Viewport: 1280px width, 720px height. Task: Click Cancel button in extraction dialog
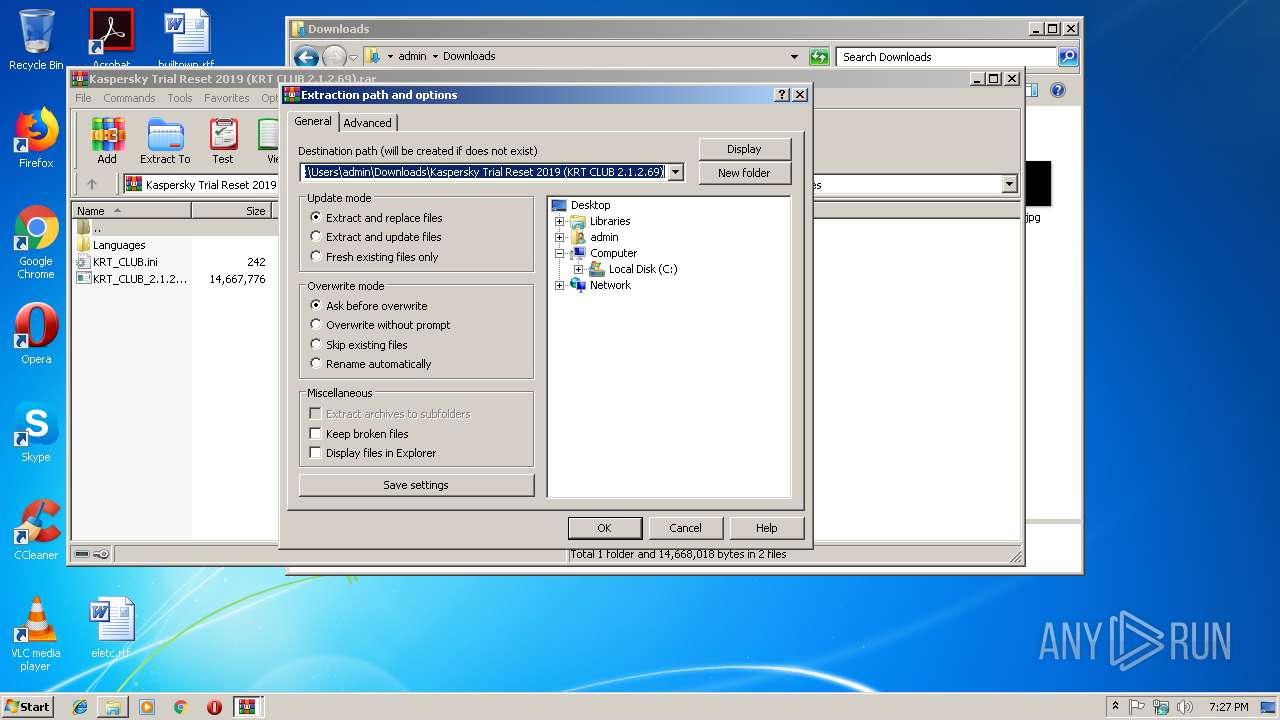tap(685, 528)
